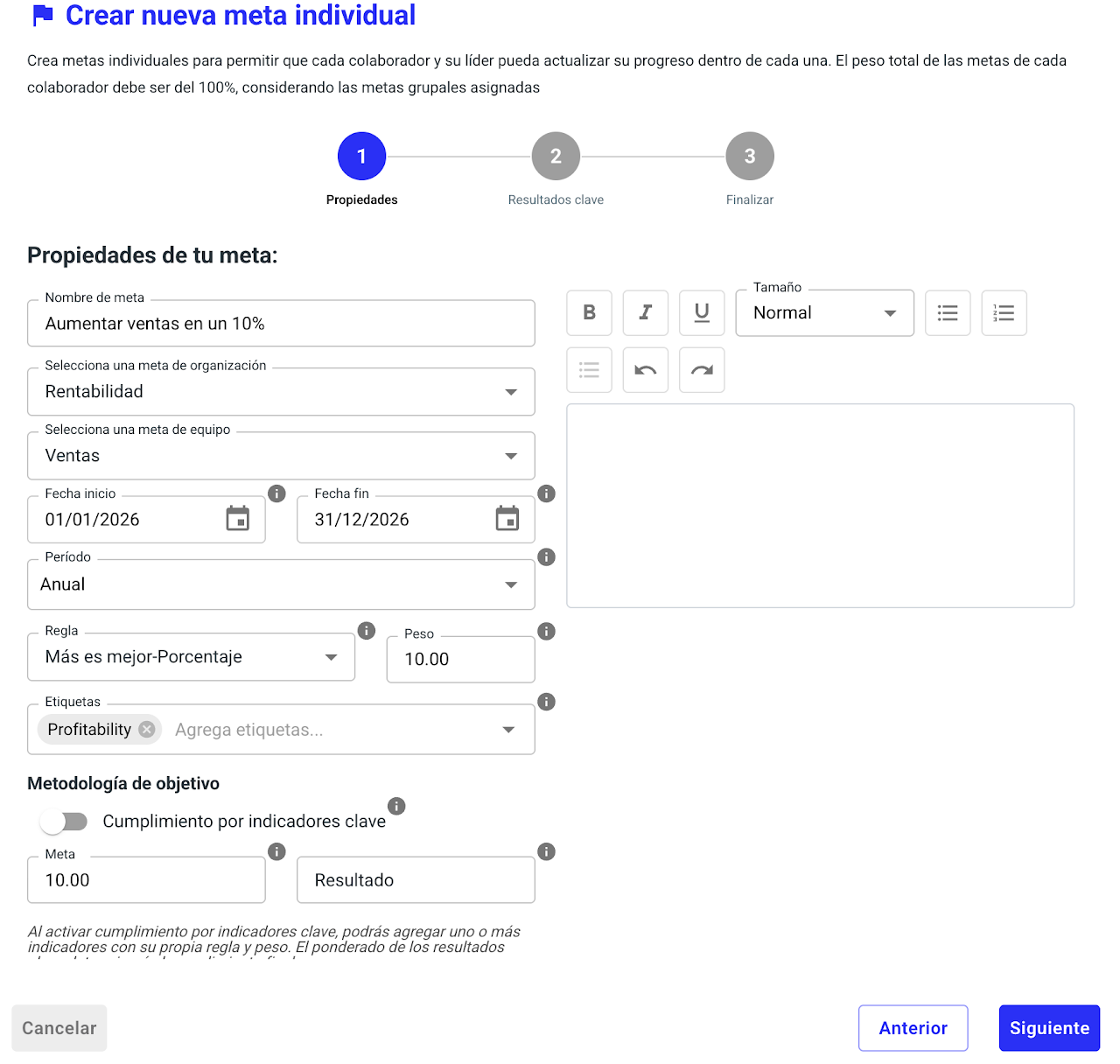Insert a numbered list in the editor
The height and width of the screenshot is (1064, 1120).
pyautogui.click(x=1004, y=312)
